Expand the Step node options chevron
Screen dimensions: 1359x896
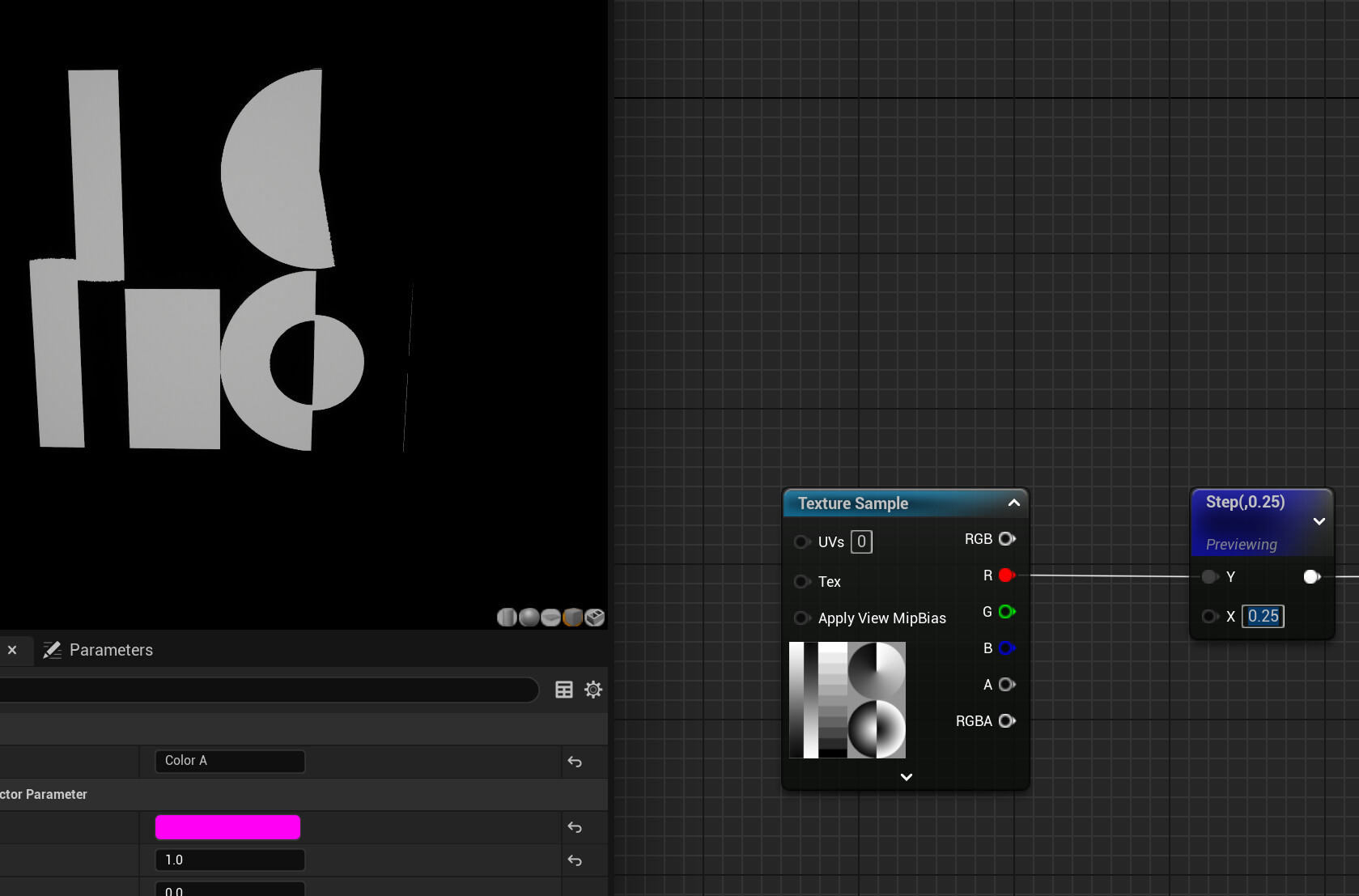[1319, 521]
